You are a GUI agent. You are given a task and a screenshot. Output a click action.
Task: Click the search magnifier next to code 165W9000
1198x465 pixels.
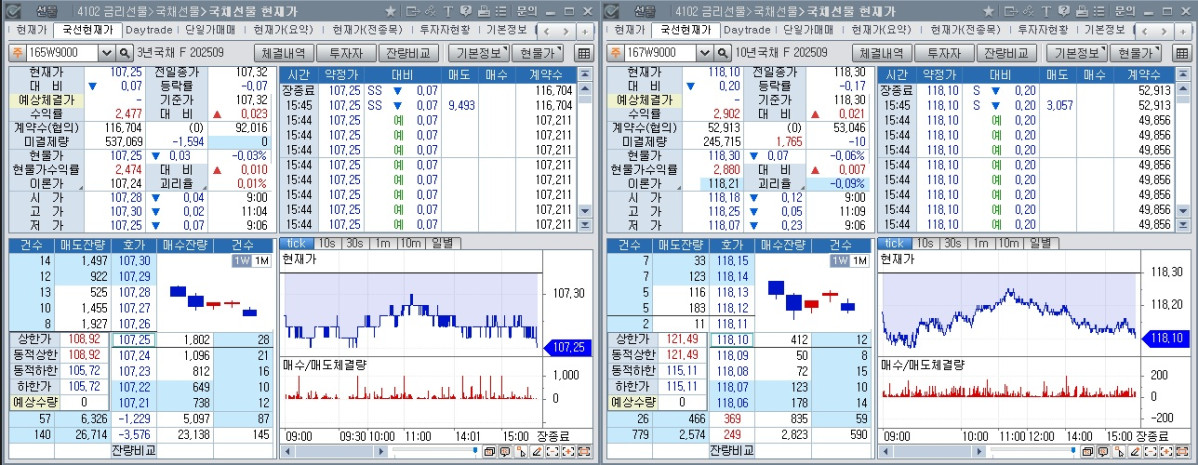point(125,53)
